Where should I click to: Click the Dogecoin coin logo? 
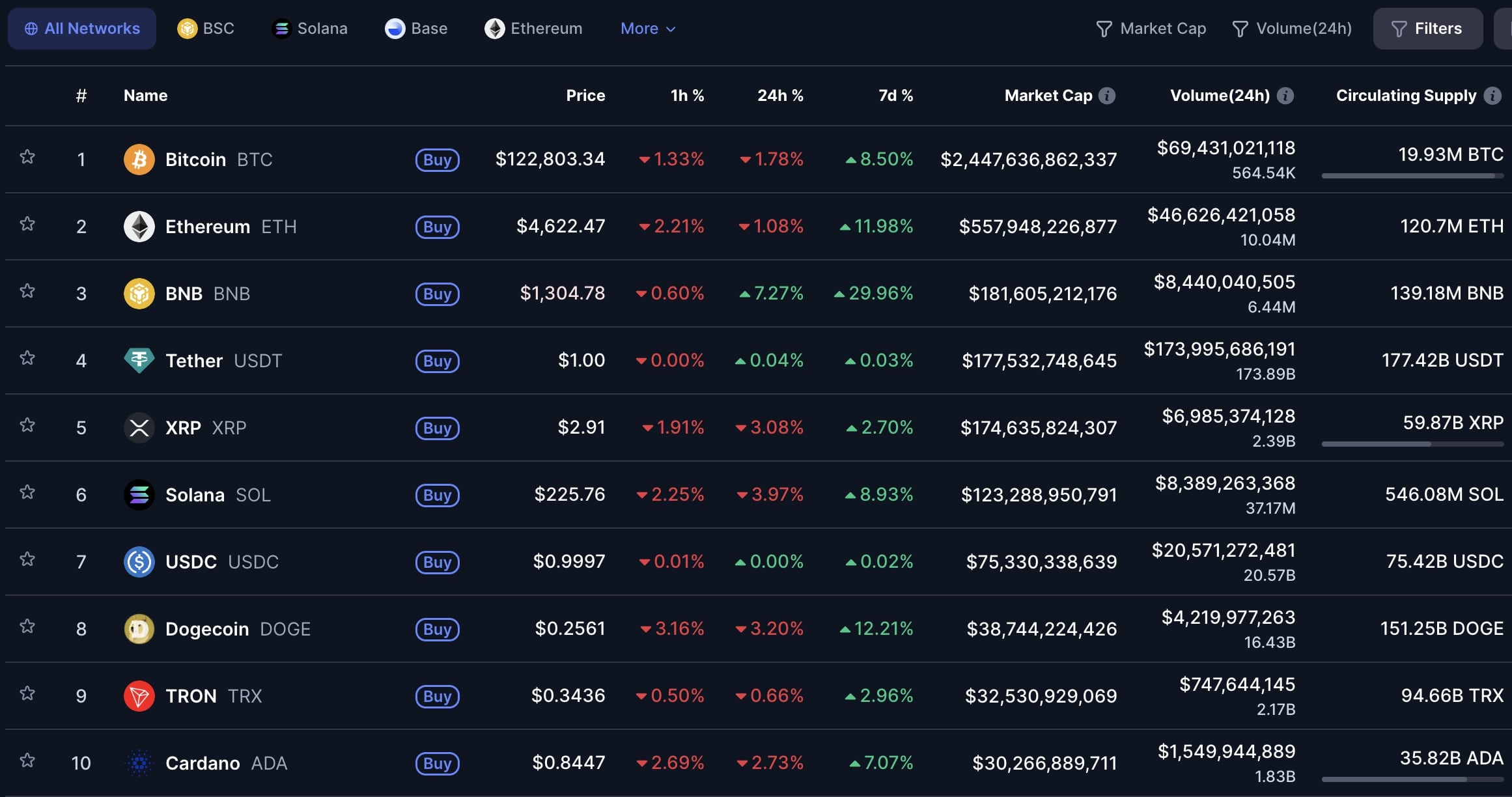[139, 629]
